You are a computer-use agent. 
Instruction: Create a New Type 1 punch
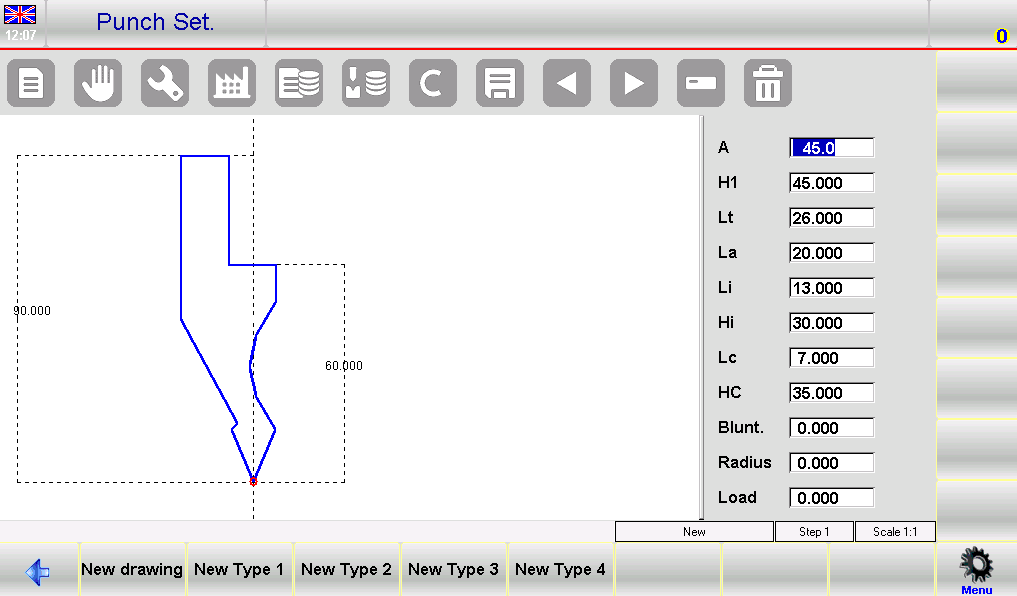pyautogui.click(x=239, y=568)
